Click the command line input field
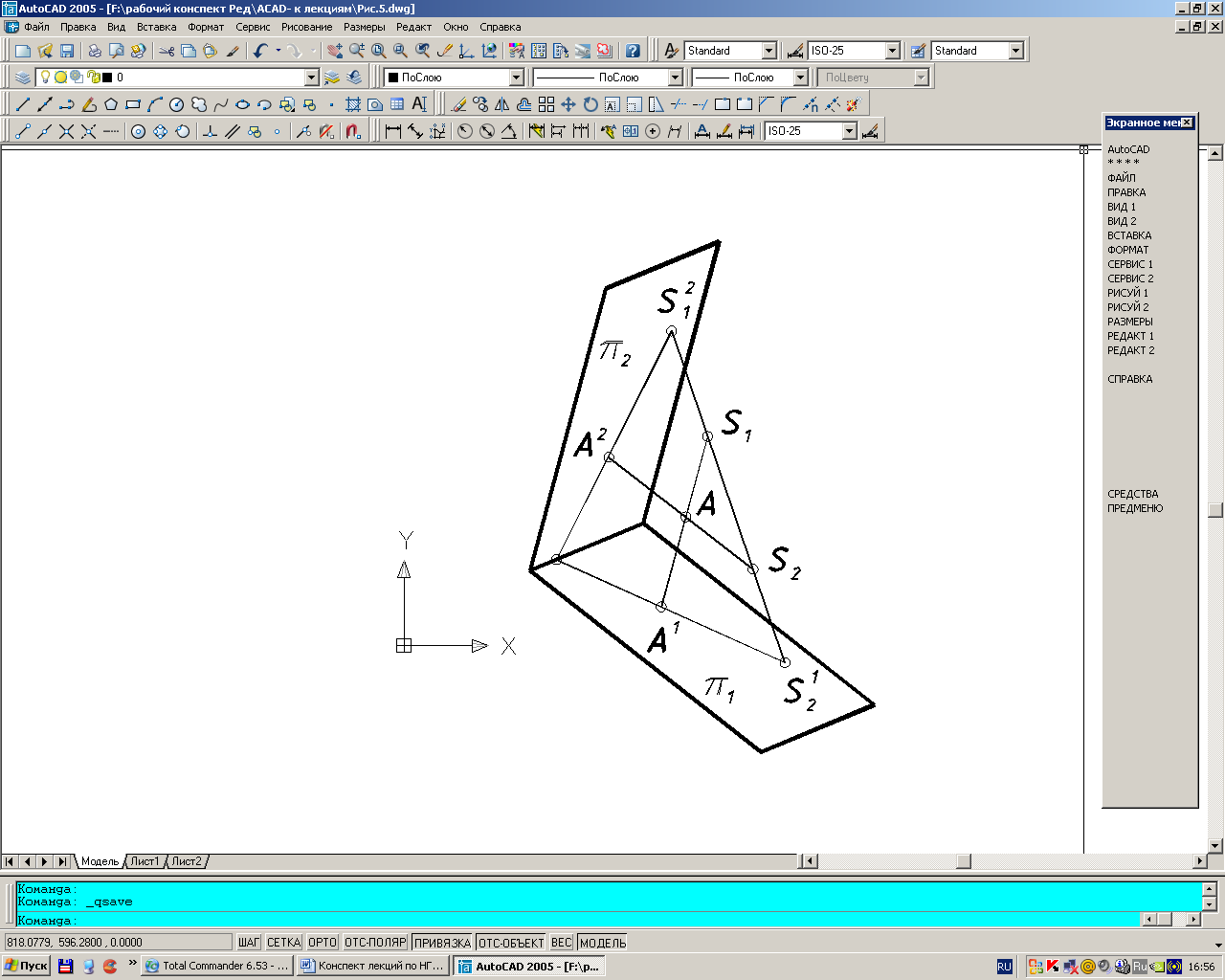The image size is (1225, 980). (574, 920)
